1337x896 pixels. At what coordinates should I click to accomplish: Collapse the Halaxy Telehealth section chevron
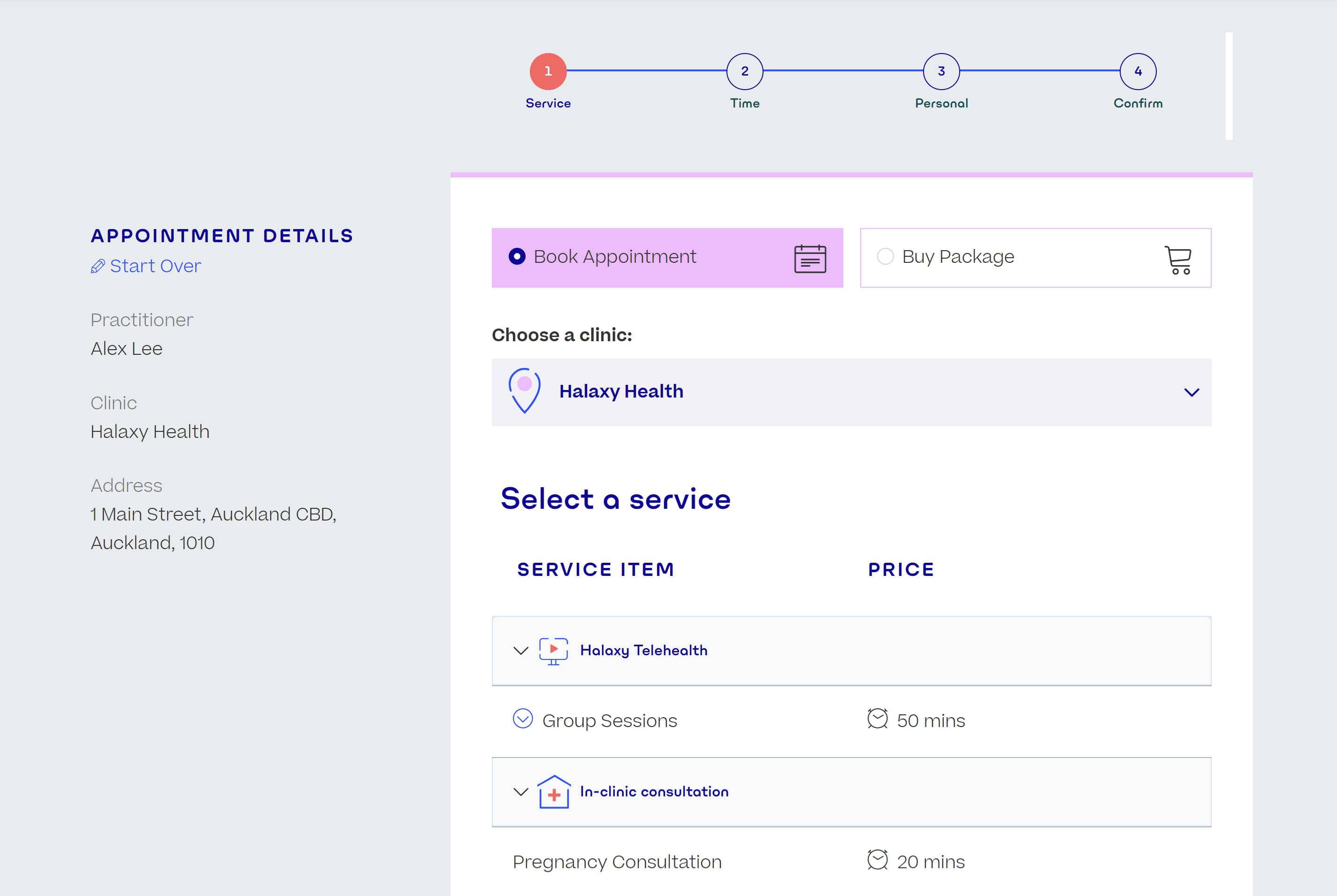pos(520,651)
